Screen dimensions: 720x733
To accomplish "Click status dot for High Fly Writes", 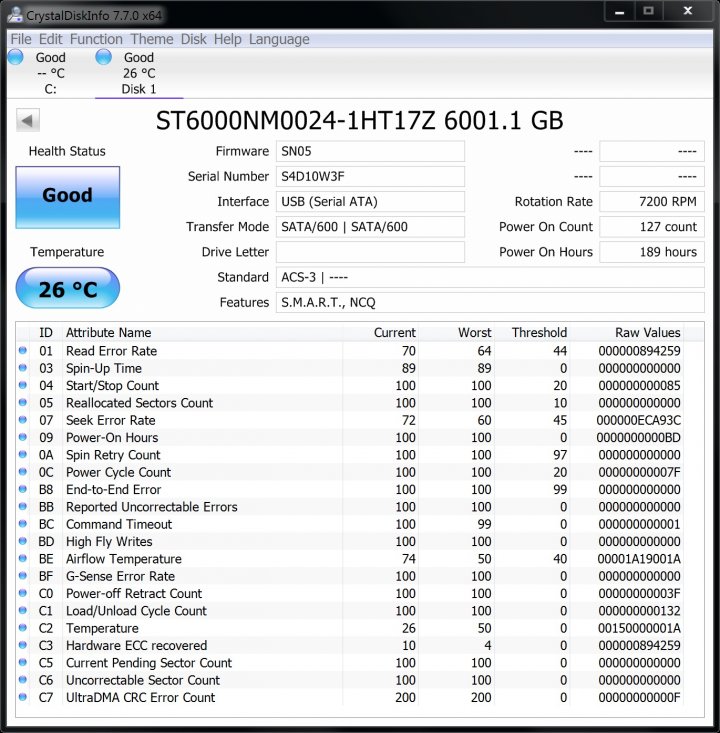I will click(x=22, y=540).
